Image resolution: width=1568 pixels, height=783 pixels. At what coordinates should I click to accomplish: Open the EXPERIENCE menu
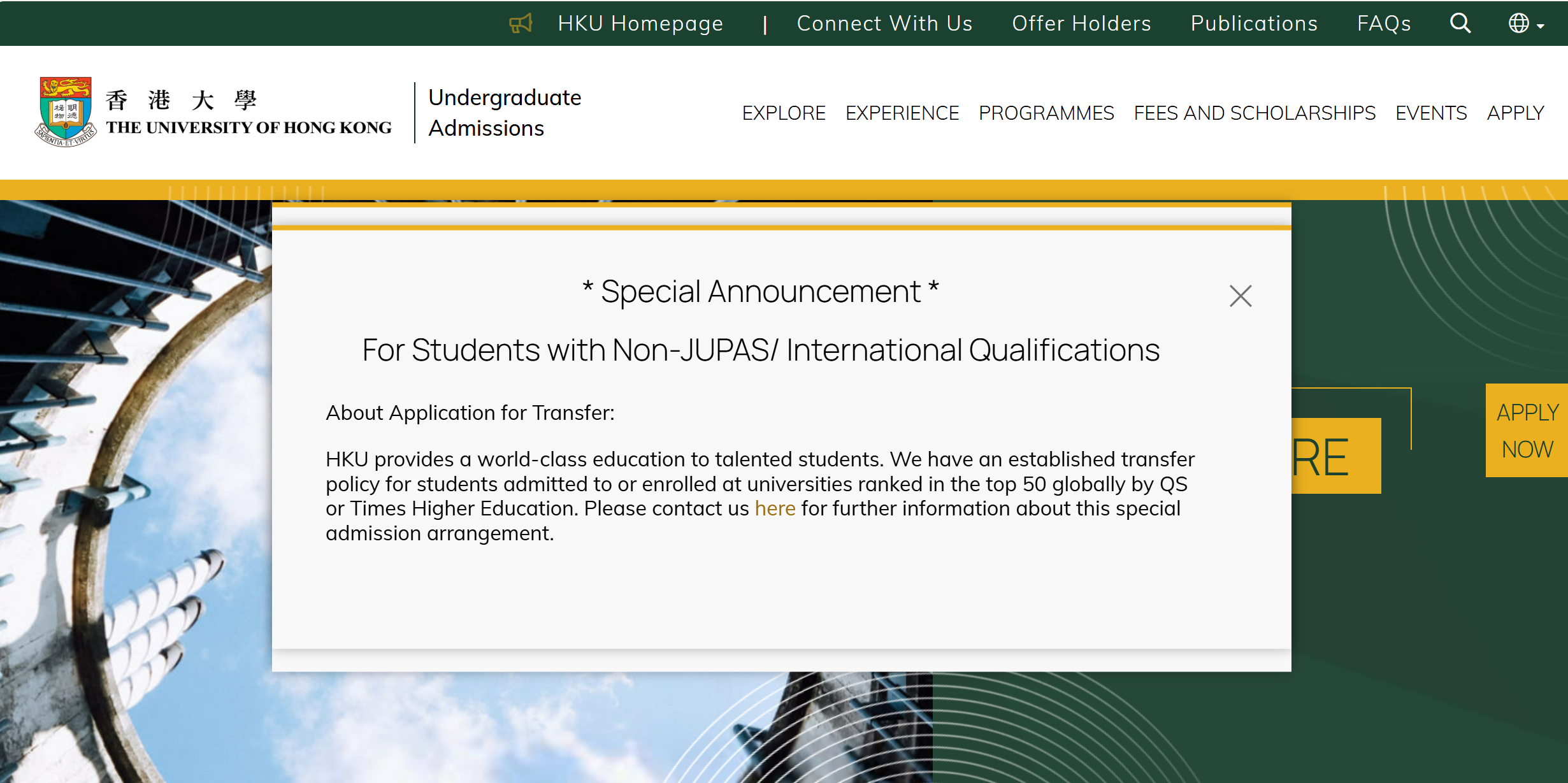tap(902, 113)
